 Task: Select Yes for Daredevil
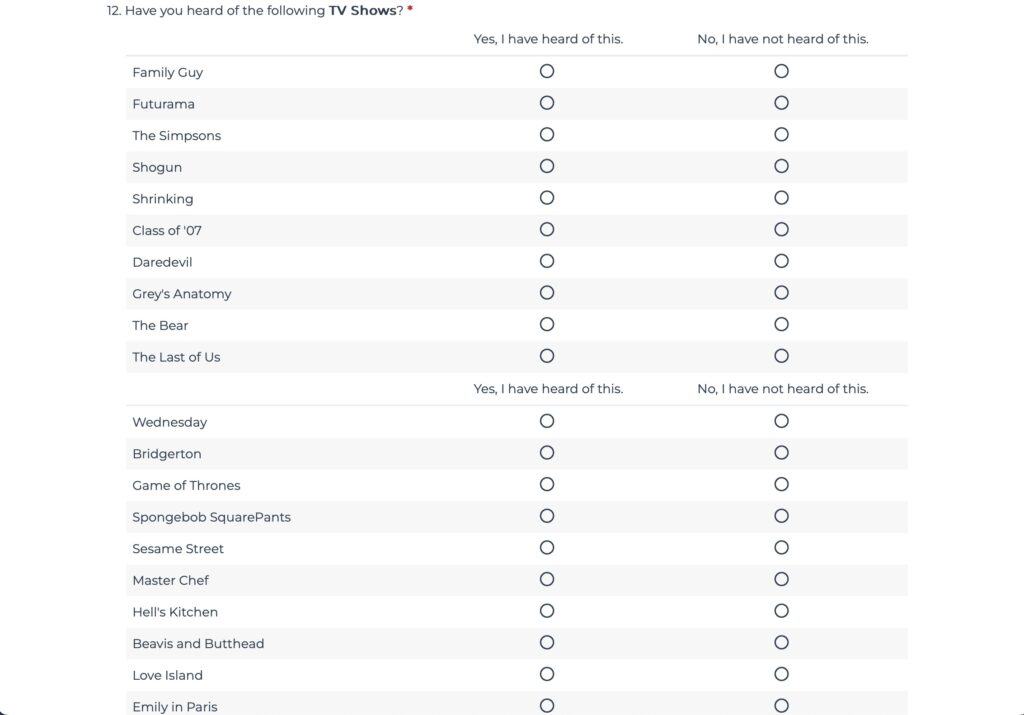pos(547,261)
